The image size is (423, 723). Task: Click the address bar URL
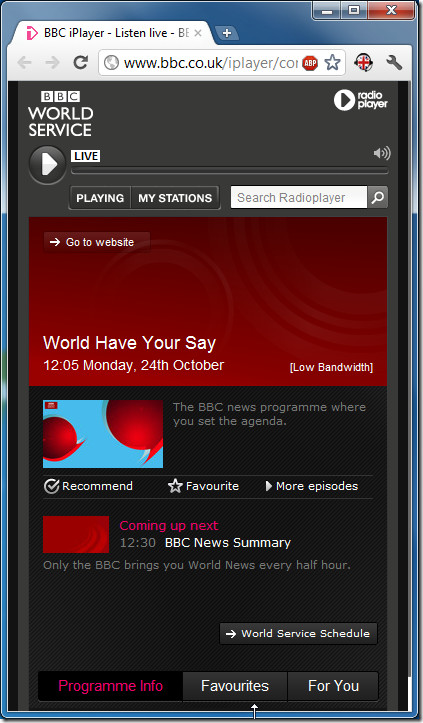(211, 63)
